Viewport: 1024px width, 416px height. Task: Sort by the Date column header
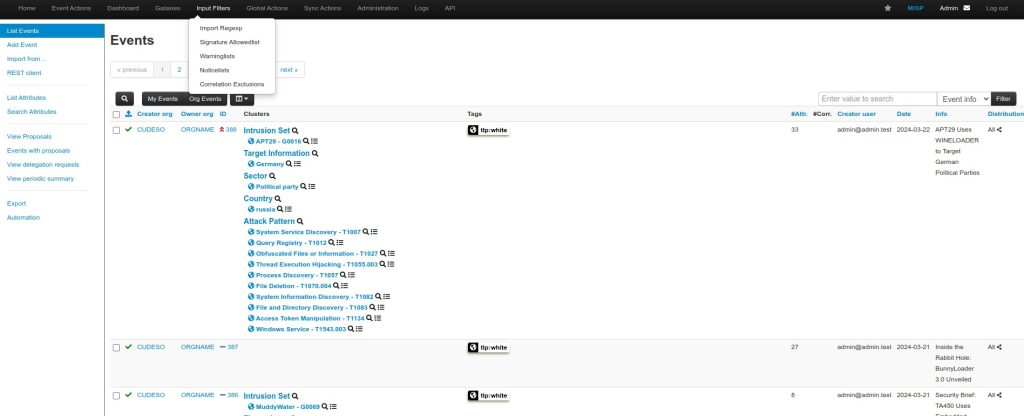point(903,114)
